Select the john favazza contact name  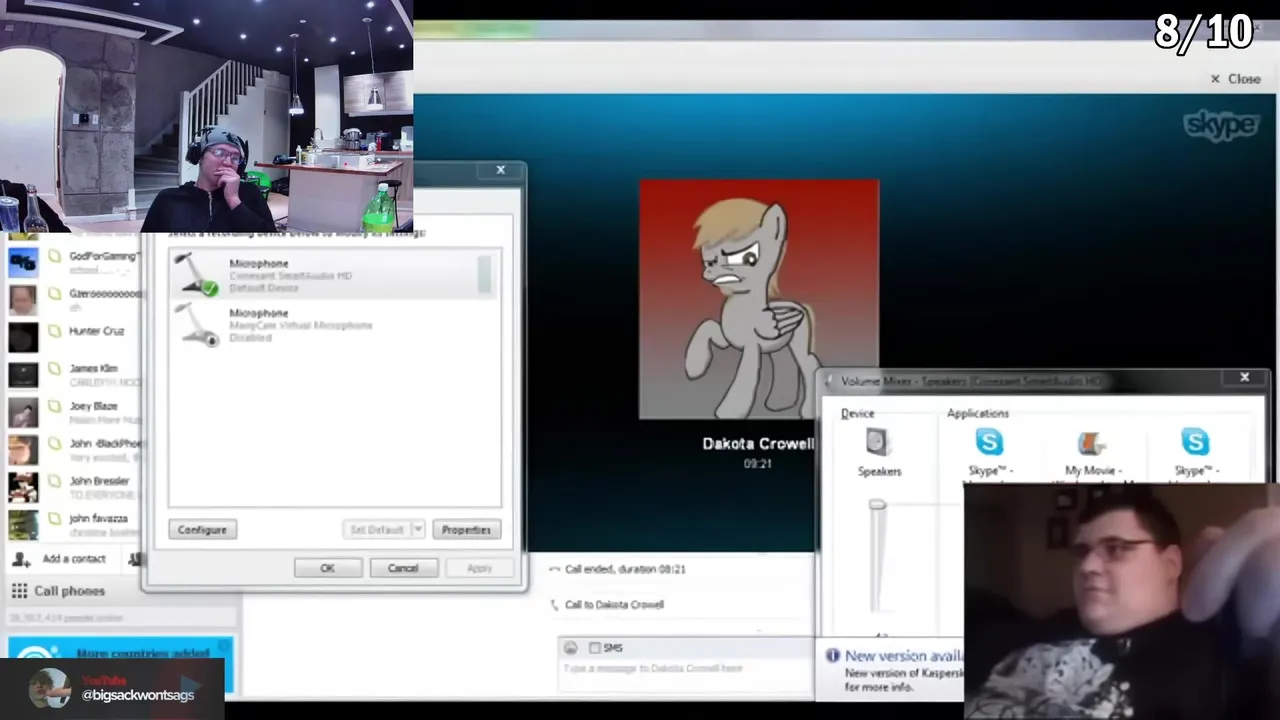click(x=98, y=519)
